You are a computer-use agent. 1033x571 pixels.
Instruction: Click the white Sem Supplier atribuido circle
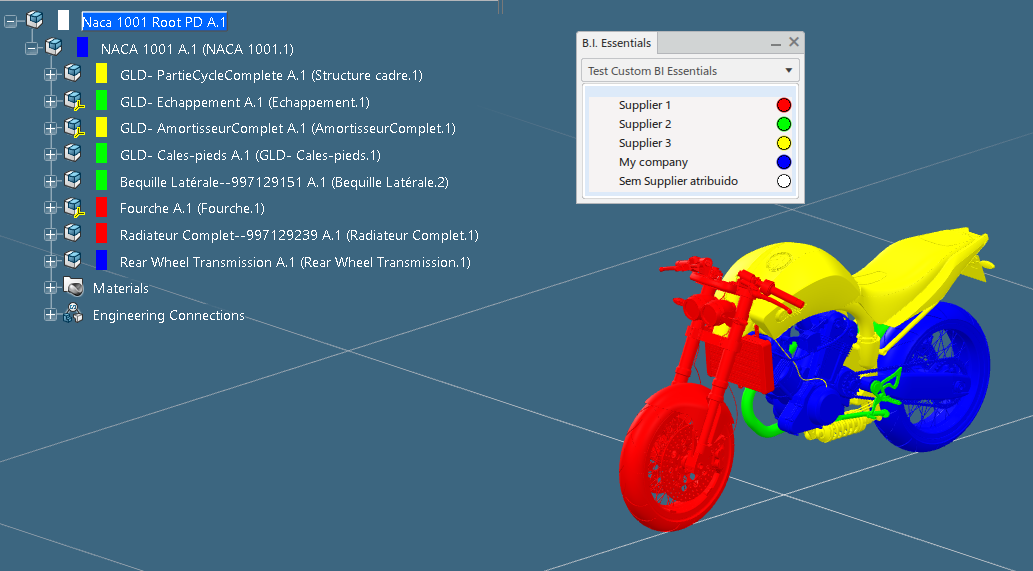tap(784, 181)
